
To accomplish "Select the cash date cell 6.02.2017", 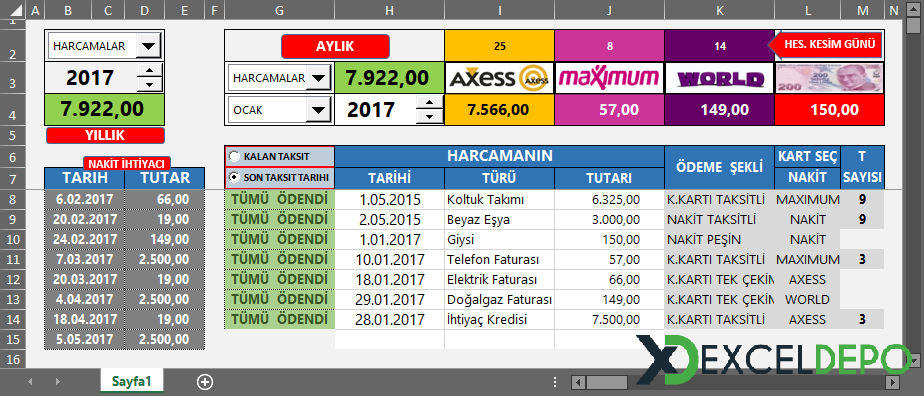I will coord(84,199).
